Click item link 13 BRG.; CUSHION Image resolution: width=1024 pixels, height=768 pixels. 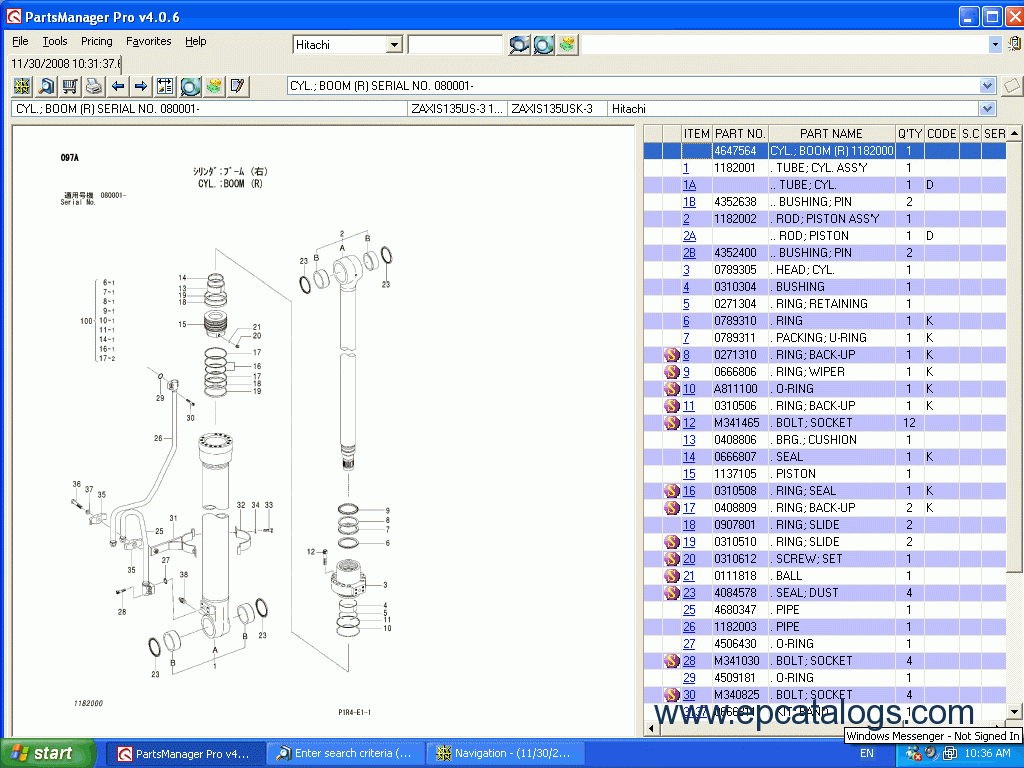coord(689,440)
